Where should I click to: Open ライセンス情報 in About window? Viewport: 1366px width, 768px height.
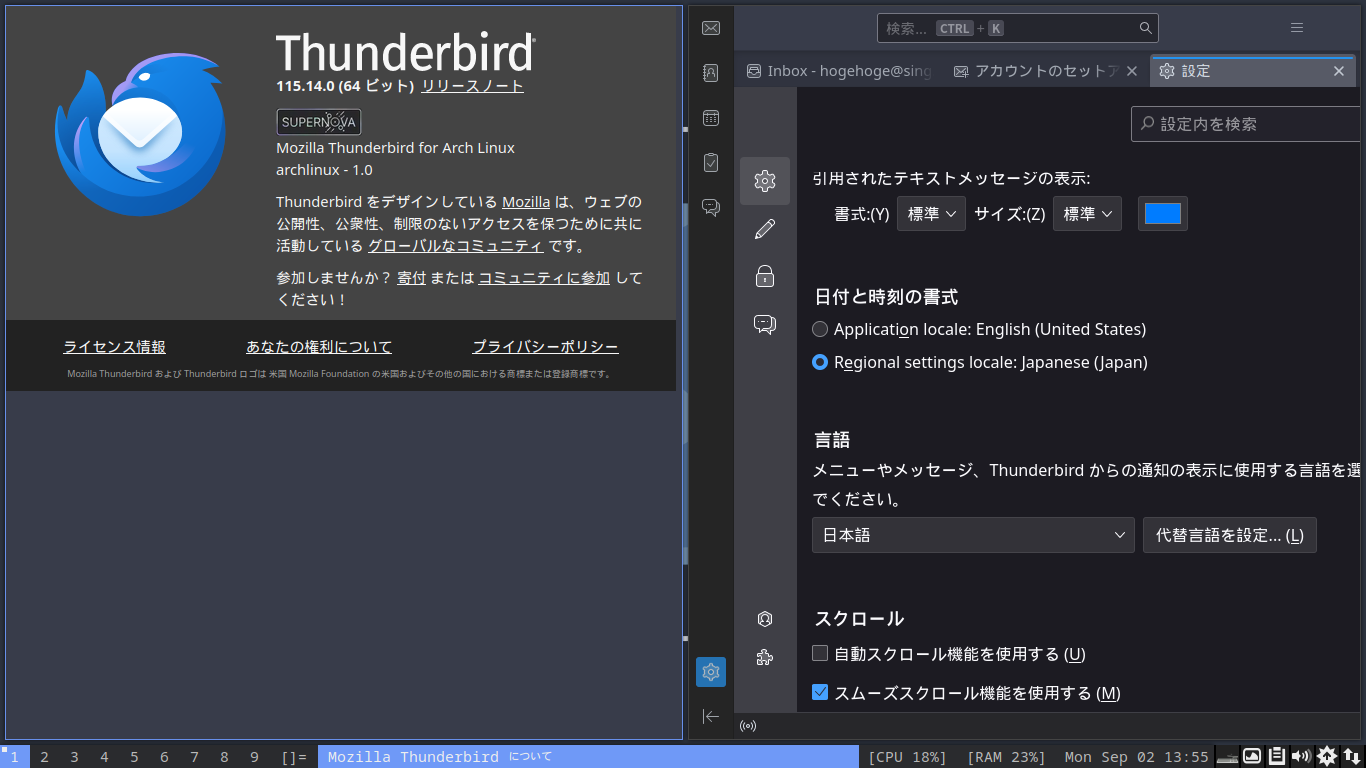pyautogui.click(x=114, y=347)
